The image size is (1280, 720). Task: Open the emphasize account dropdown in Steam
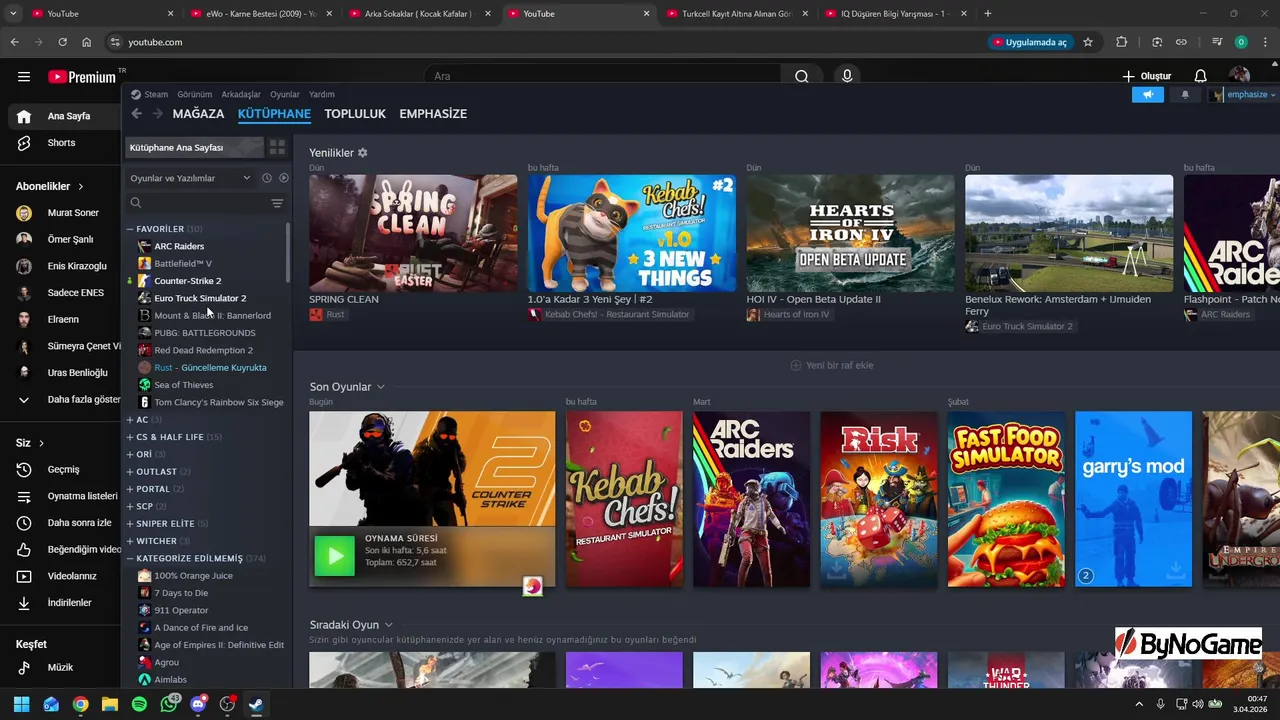coord(1242,94)
